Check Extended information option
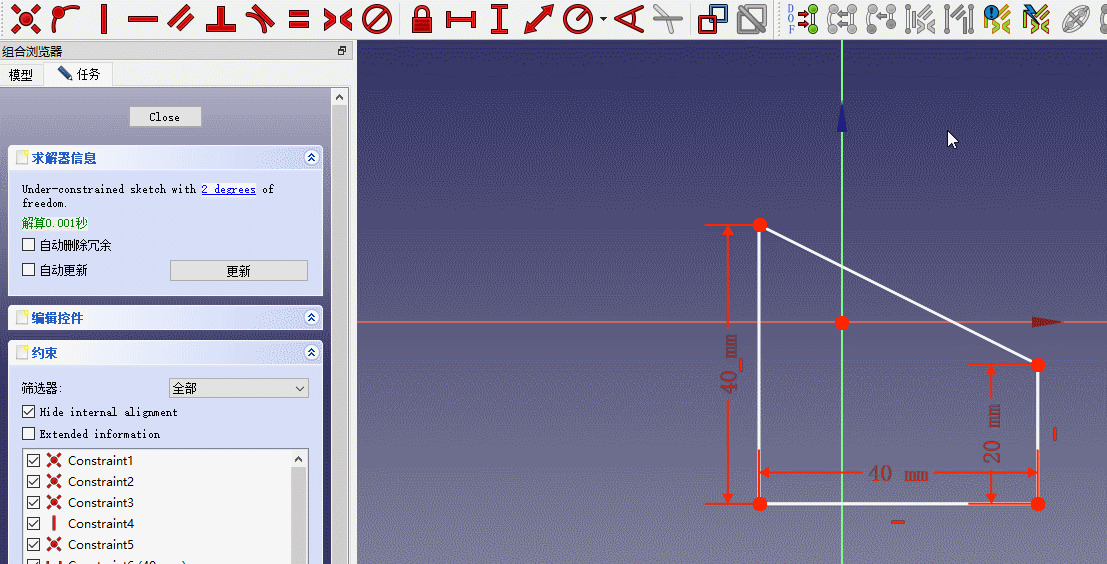Screen dimensions: 1107x564 [x=28, y=433]
